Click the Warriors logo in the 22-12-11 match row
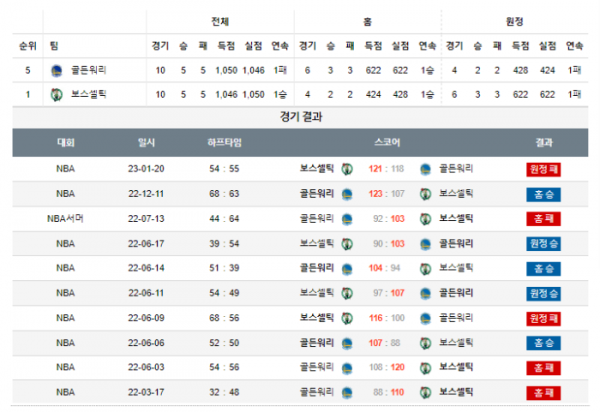 point(347,194)
